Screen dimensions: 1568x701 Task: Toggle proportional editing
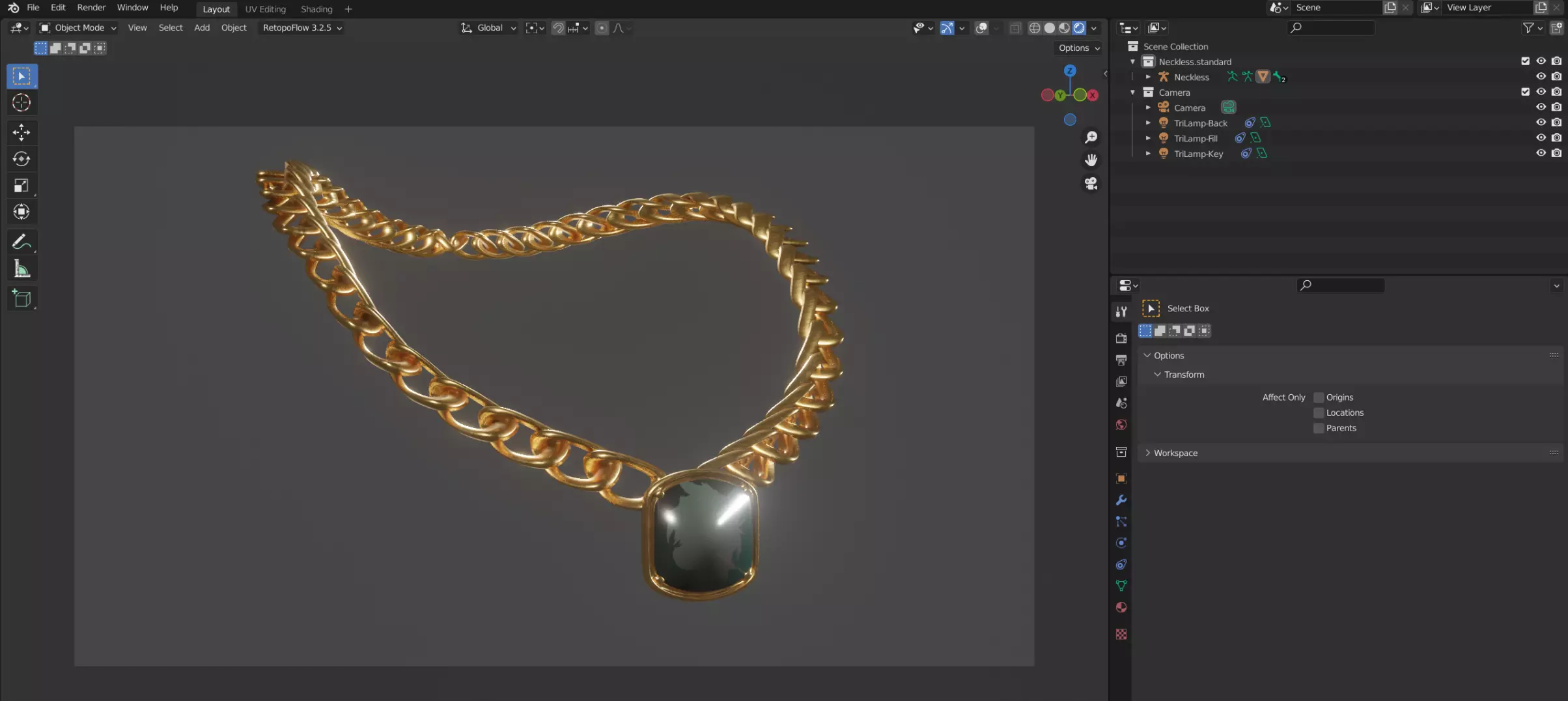click(x=602, y=28)
